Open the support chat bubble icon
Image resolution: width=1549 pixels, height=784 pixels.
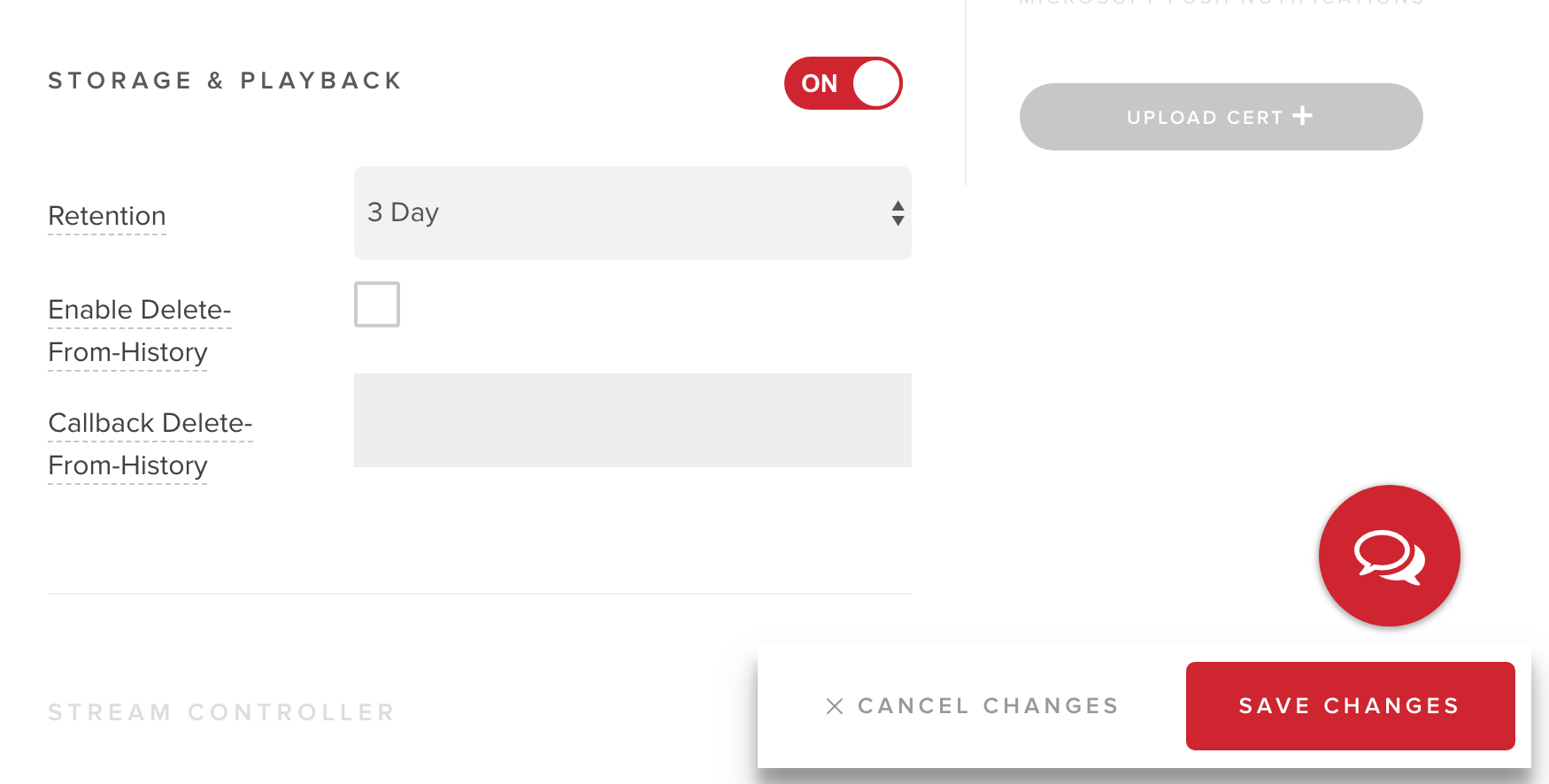(1389, 556)
